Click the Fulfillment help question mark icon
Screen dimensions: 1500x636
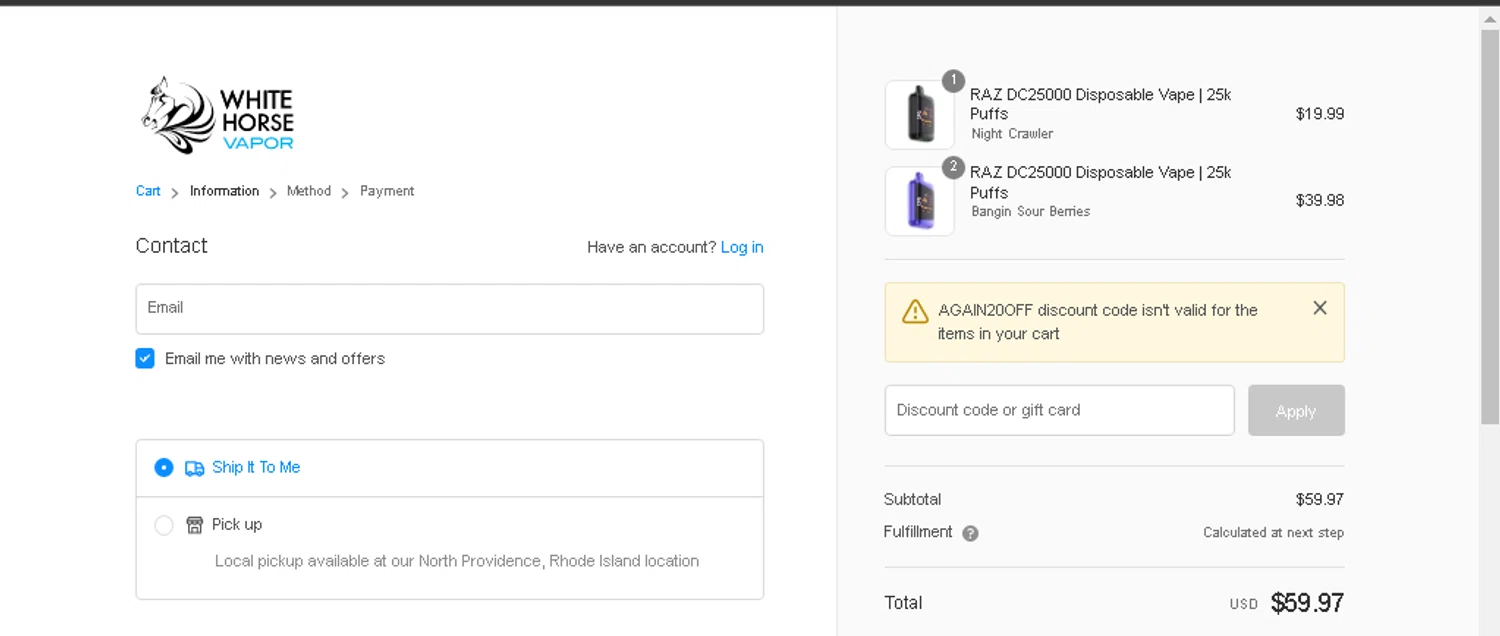970,533
